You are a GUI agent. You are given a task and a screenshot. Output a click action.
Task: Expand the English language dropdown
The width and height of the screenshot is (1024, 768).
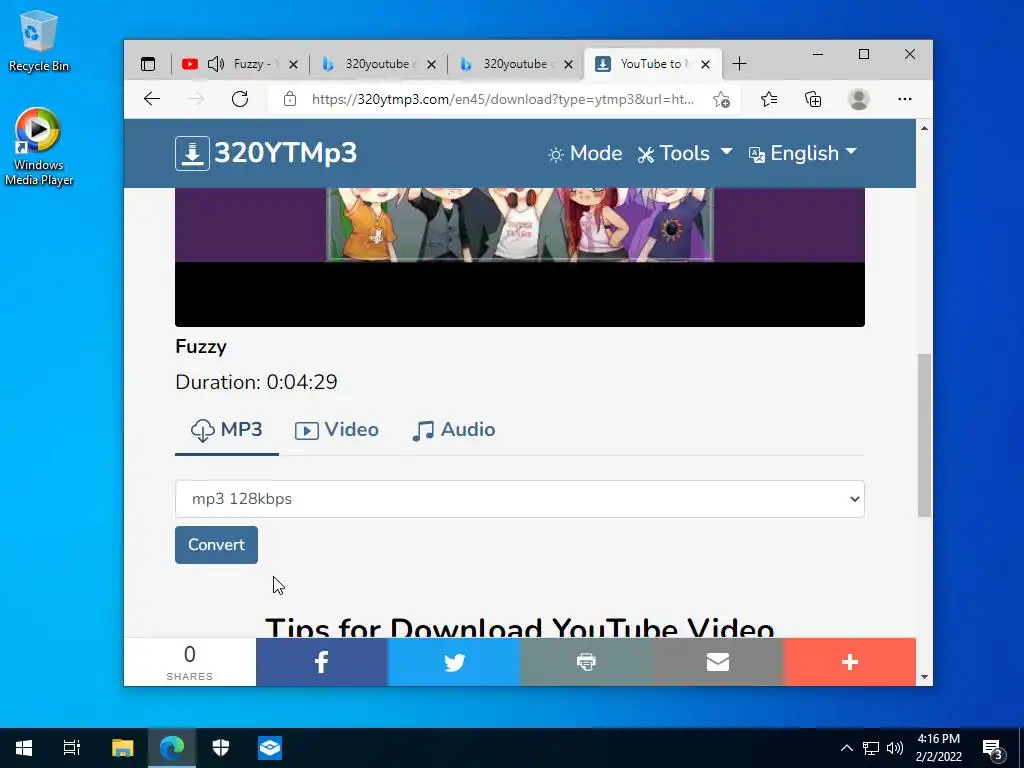[x=803, y=153]
